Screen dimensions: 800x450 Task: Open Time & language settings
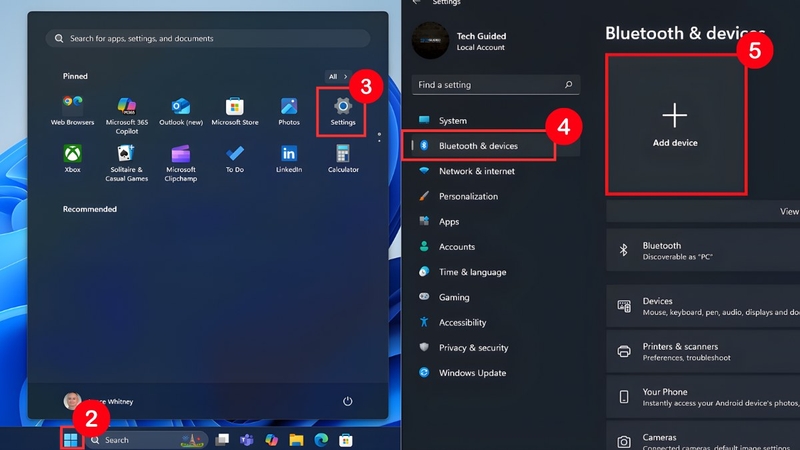(x=495, y=272)
